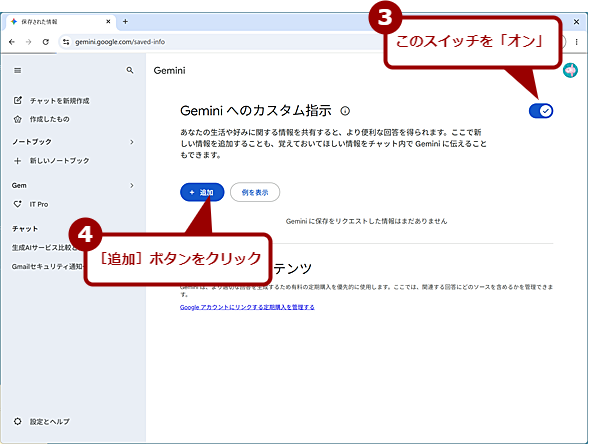Expand the Gem section chevron
Screen dimensions: 589x445
point(132,186)
